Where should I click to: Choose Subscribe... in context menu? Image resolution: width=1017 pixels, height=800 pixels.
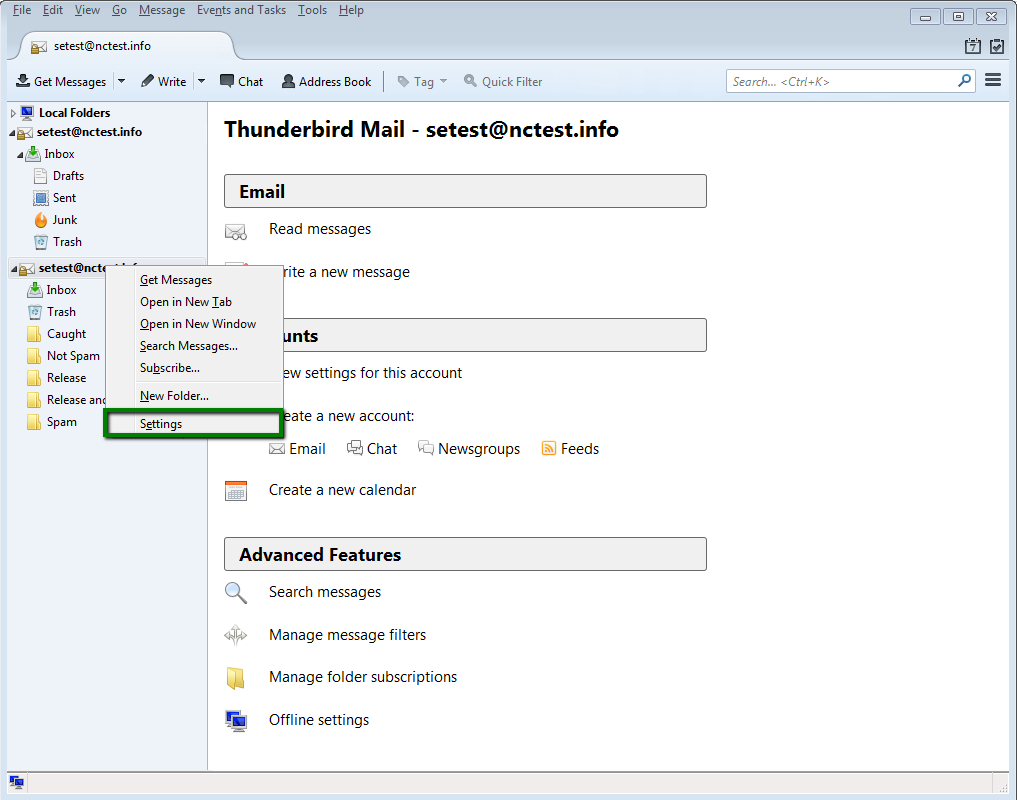[194, 368]
